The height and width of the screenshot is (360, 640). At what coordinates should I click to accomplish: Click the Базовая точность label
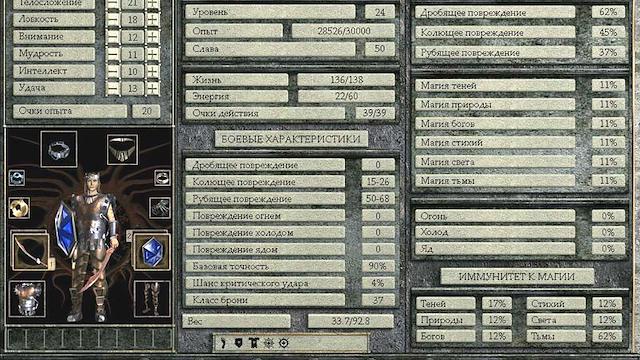click(x=265, y=267)
